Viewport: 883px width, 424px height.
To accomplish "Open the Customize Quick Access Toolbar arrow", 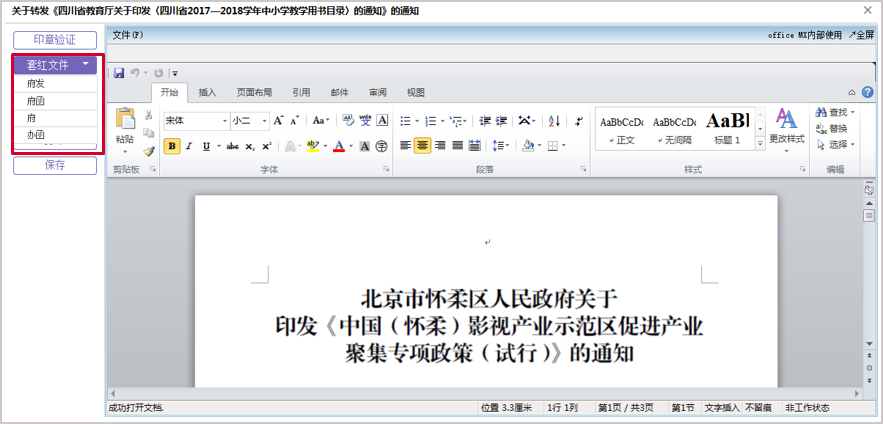I will [175, 73].
